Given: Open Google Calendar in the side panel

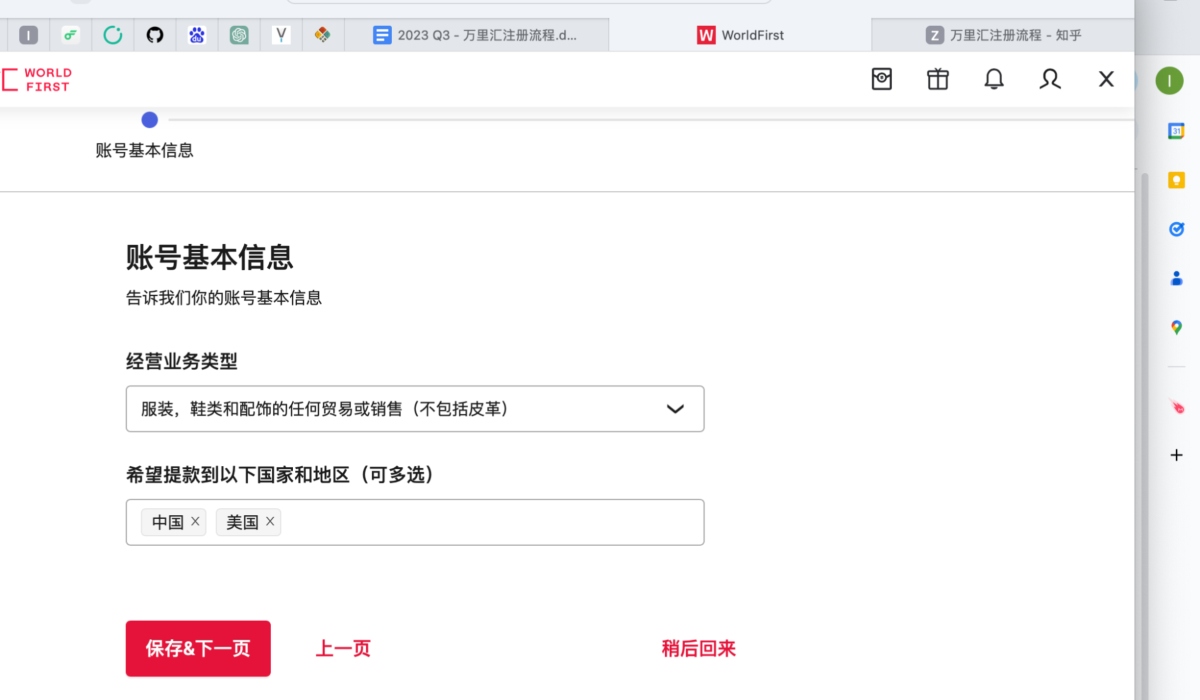Looking at the screenshot, I should point(1176,131).
